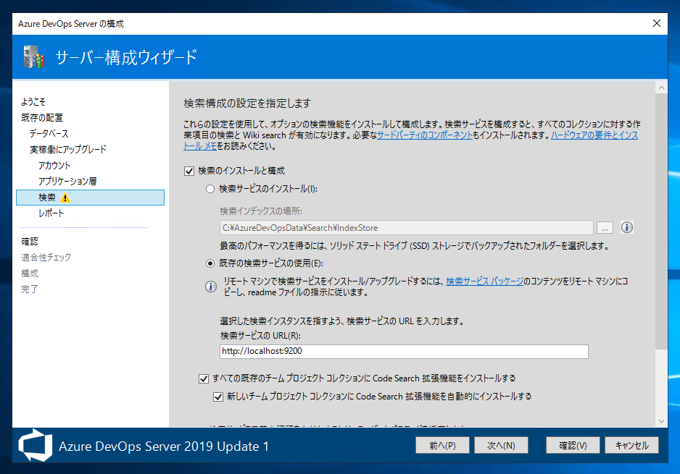Toggle Code Search install for all existing collections
Viewport: 680px width, 474px height.
click(203, 379)
